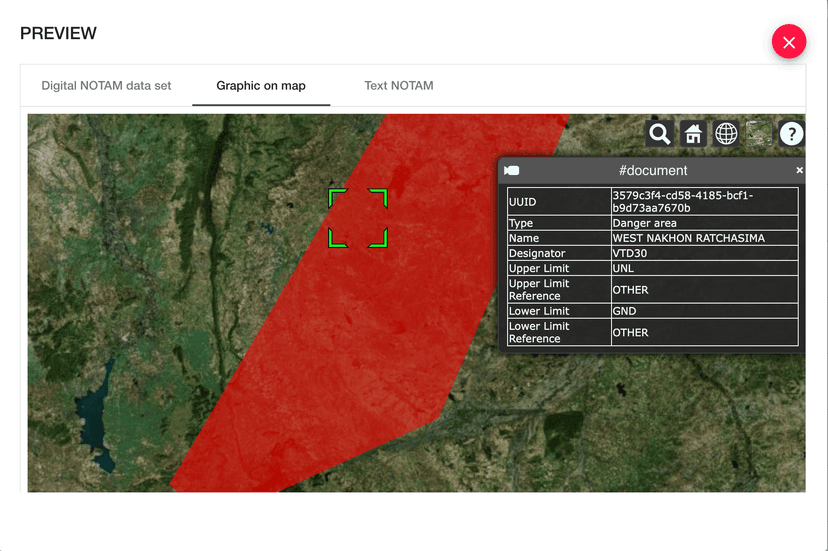Reset map with the Home view icon

[x=693, y=134]
